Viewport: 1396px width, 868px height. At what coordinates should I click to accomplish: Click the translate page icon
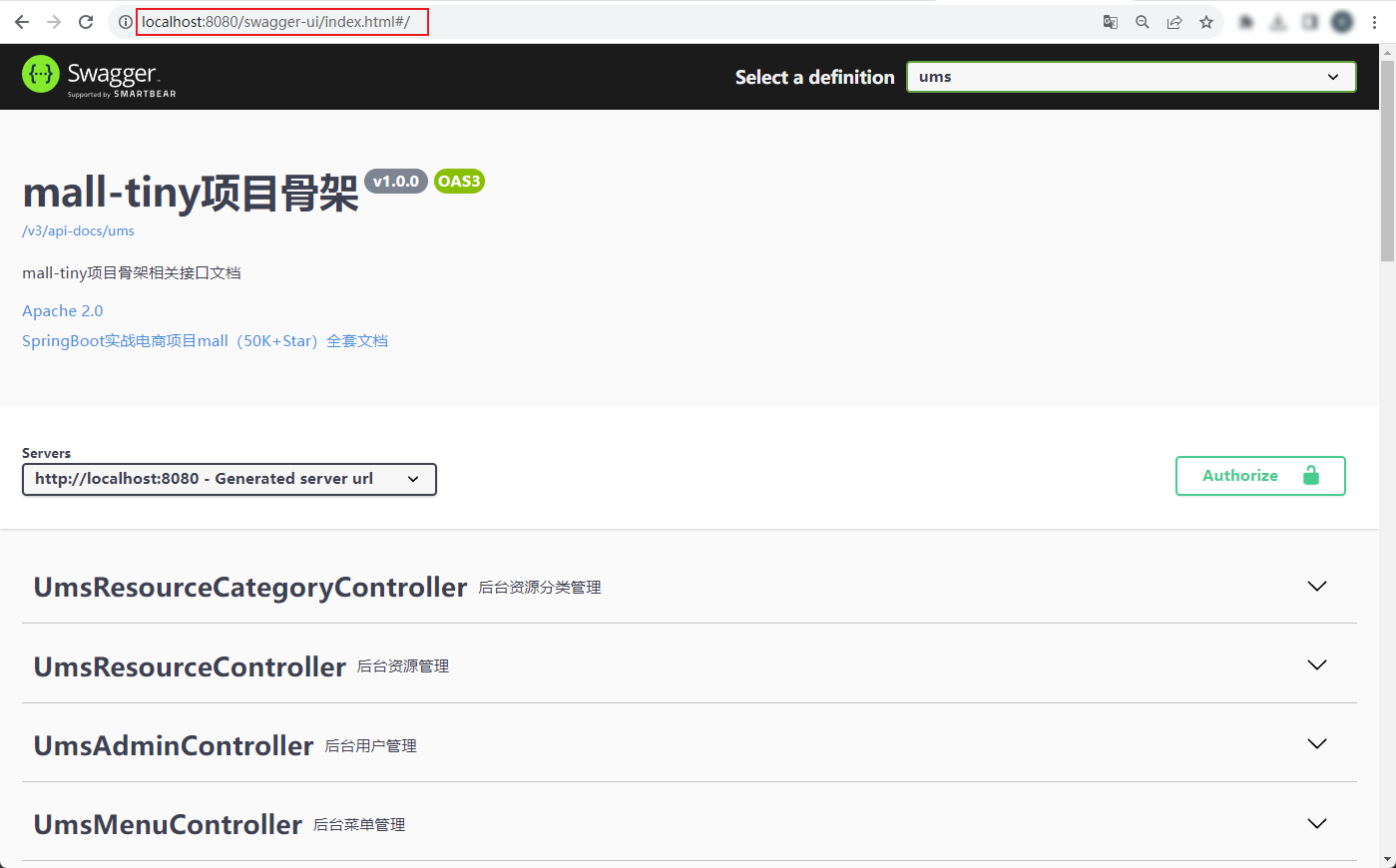[x=1110, y=22]
